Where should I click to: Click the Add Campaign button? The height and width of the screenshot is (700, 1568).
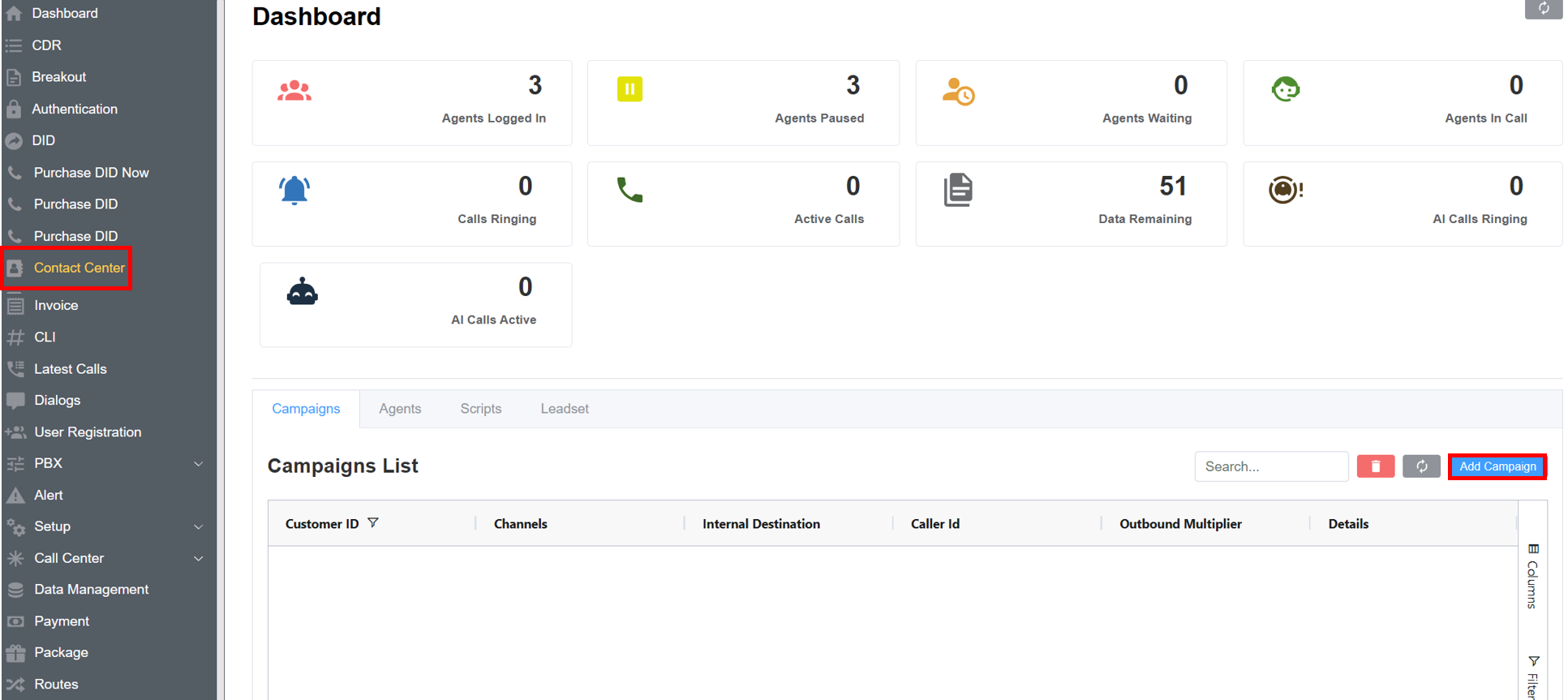(1497, 466)
